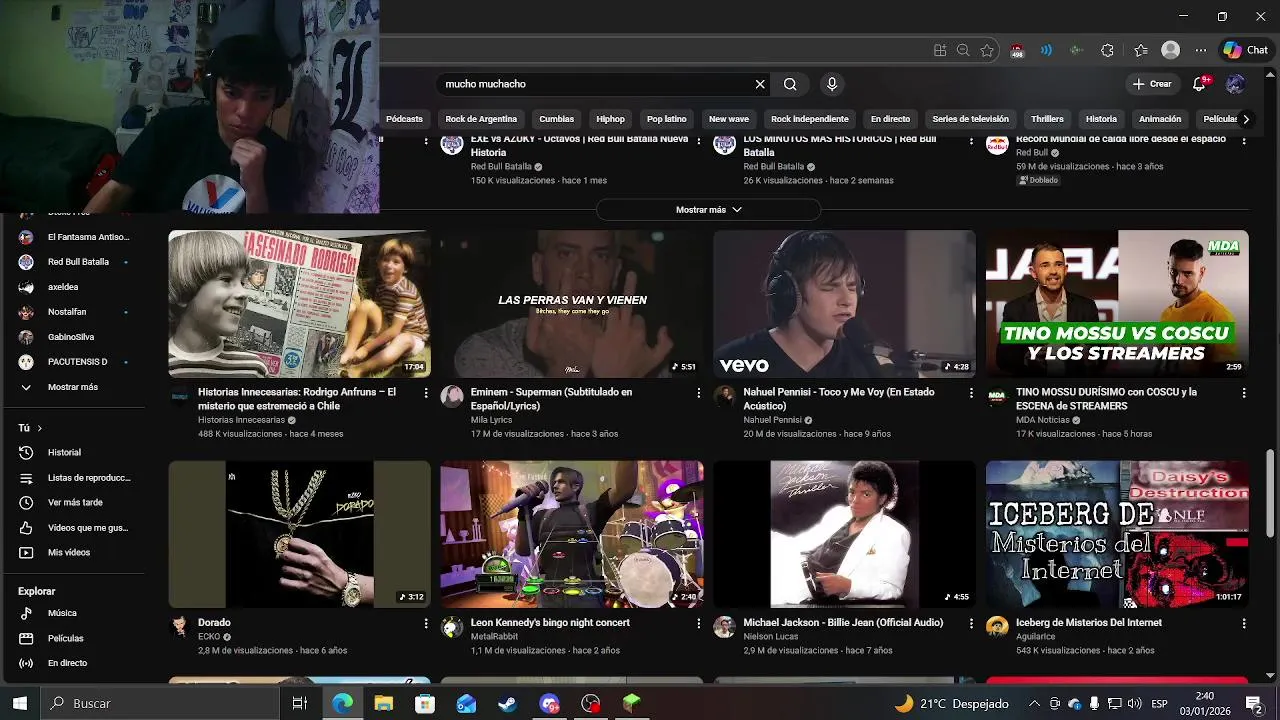Play the Billie Jean video thumbnail
Screen dimensions: 1280x720
(844, 534)
